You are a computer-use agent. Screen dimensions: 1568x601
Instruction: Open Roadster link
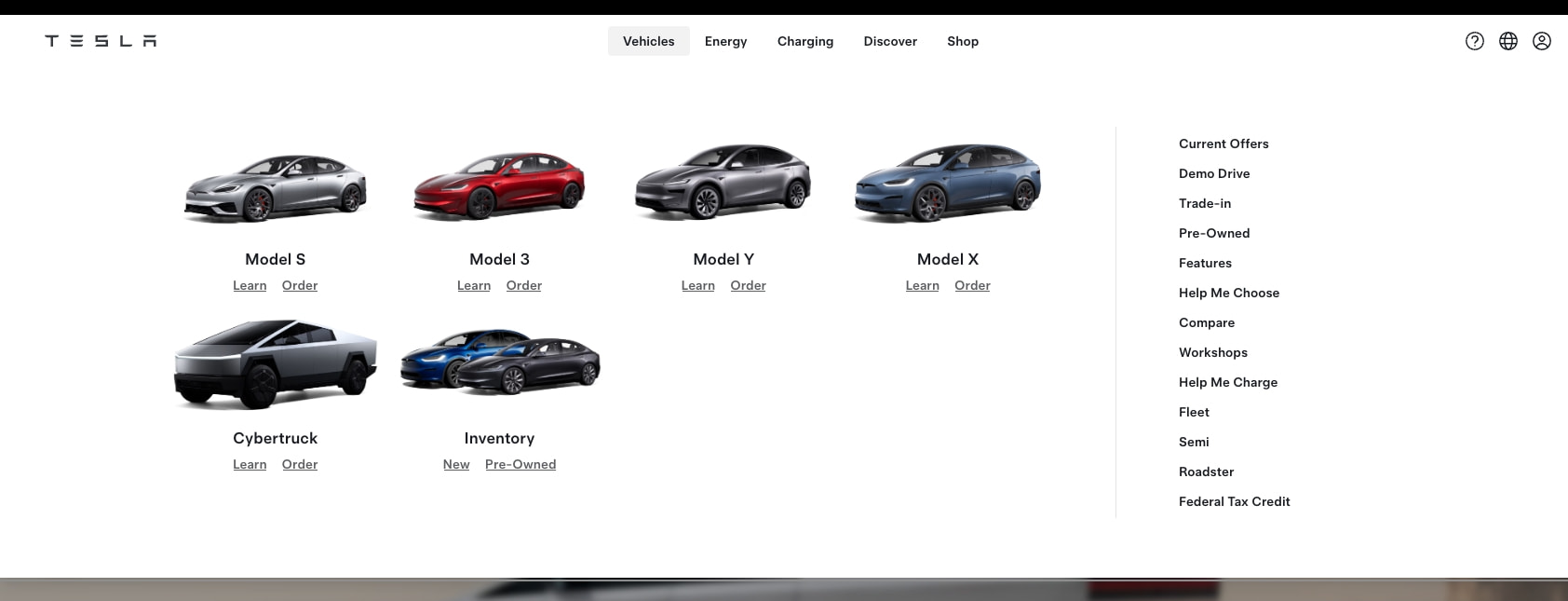click(x=1207, y=471)
